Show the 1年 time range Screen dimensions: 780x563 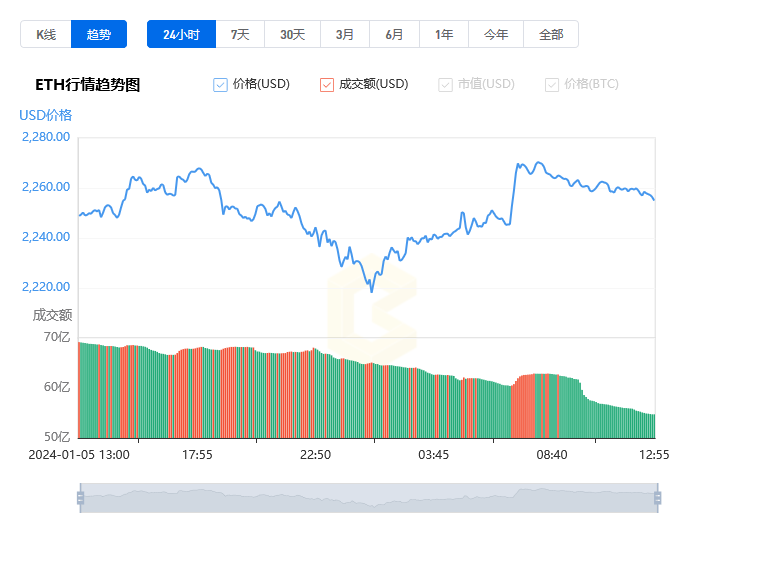[444, 34]
